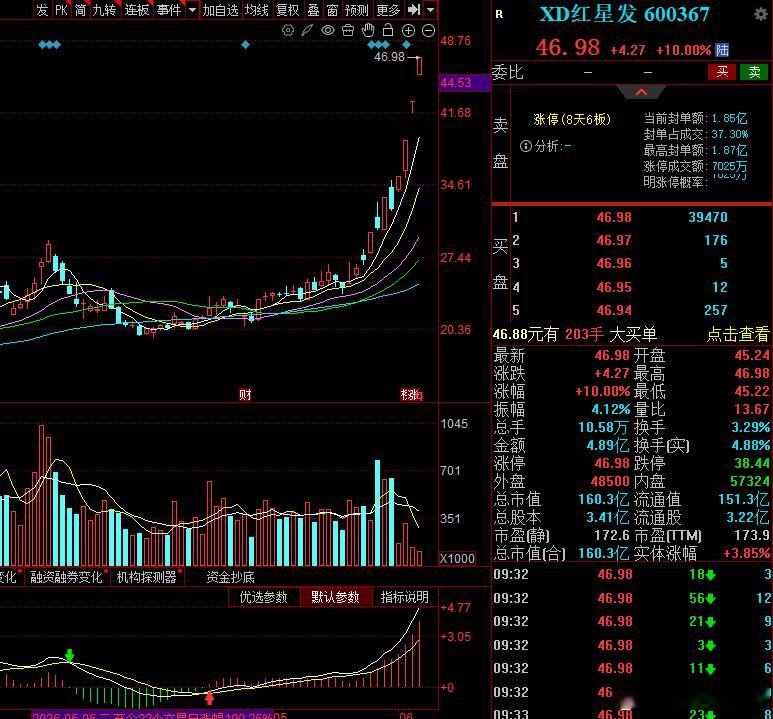The width and height of the screenshot is (773, 719).
Task: Click the red 买 buy button
Action: click(x=722, y=72)
